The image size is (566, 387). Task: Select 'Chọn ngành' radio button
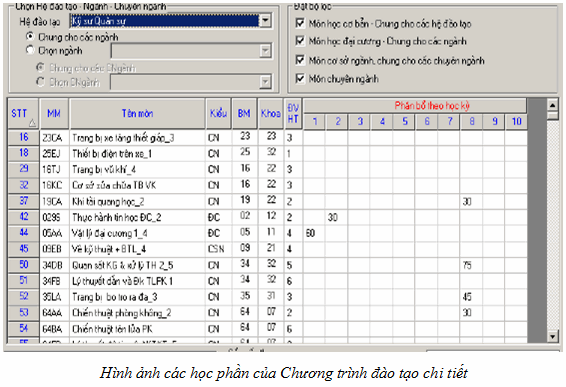coord(30,50)
